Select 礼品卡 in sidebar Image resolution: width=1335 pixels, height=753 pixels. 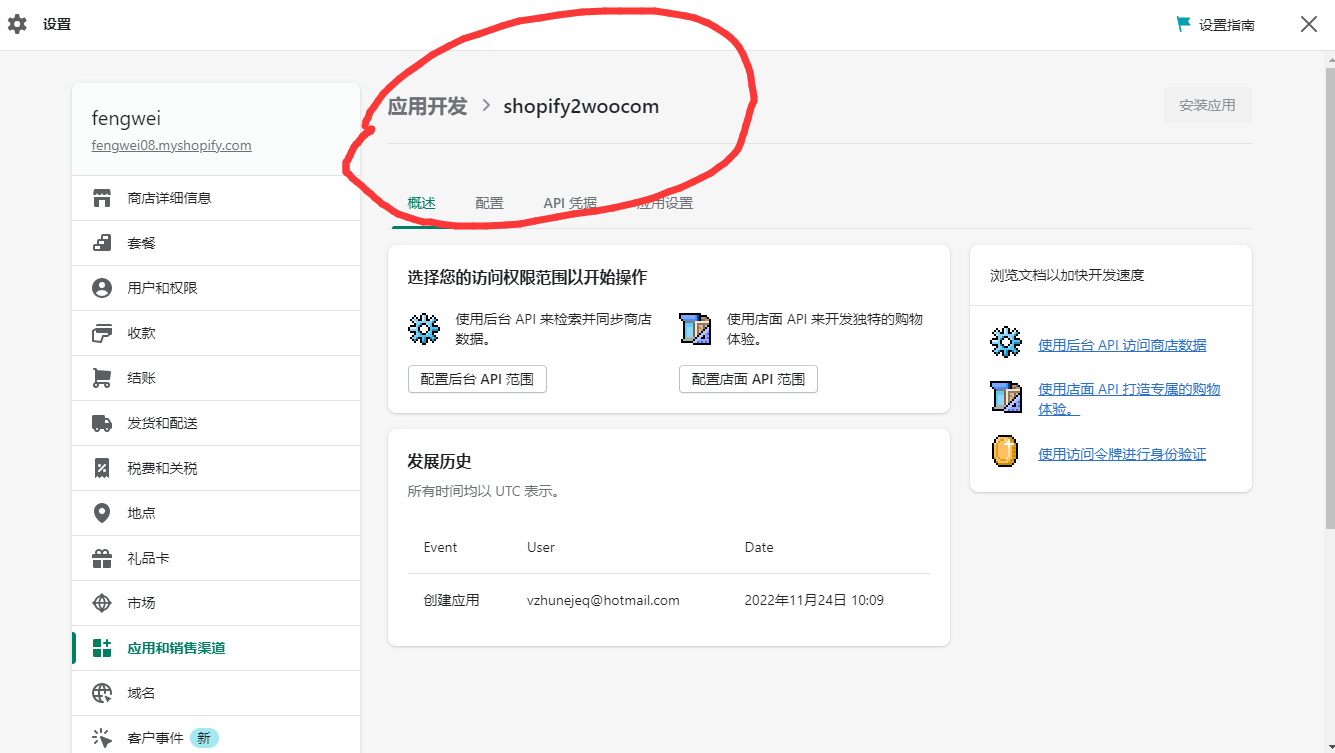(x=216, y=558)
